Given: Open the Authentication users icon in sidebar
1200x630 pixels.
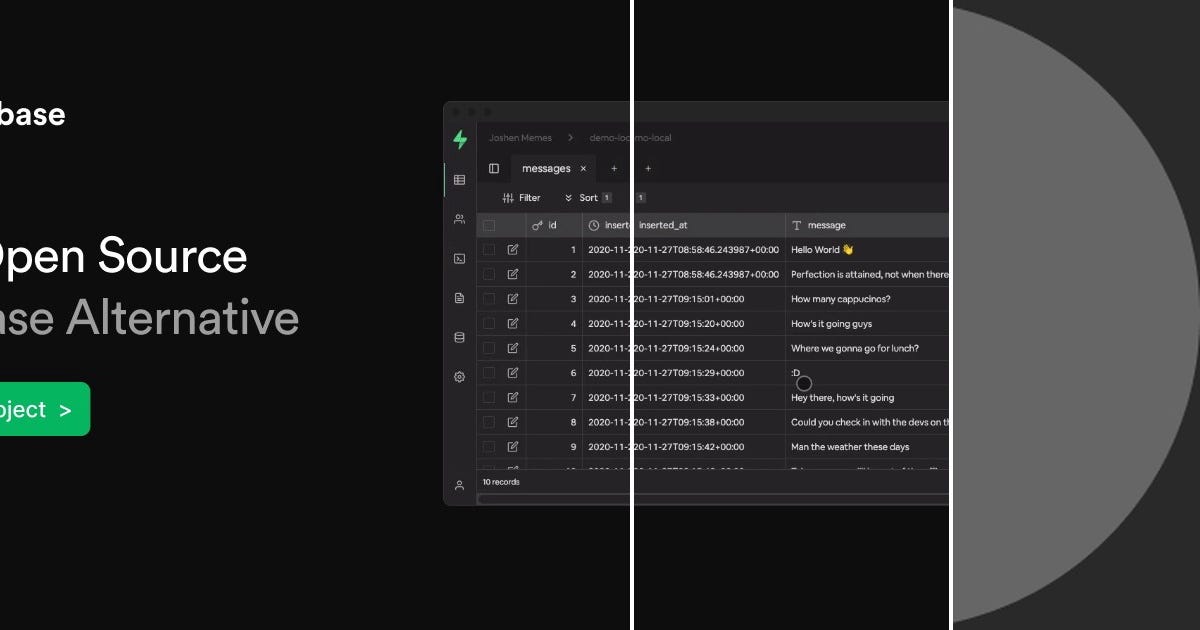Looking at the screenshot, I should [459, 219].
